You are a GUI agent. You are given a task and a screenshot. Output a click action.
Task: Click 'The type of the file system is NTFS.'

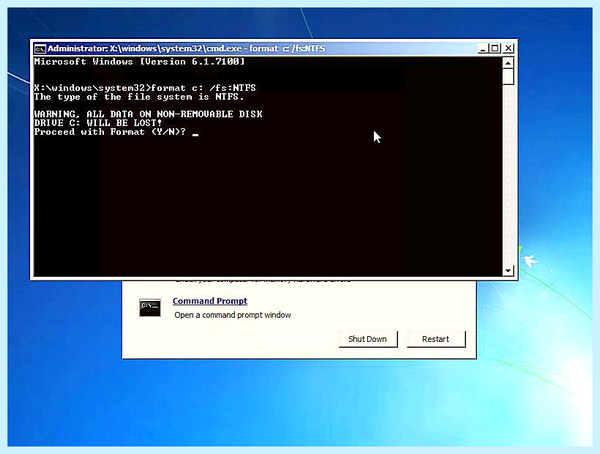pos(139,97)
